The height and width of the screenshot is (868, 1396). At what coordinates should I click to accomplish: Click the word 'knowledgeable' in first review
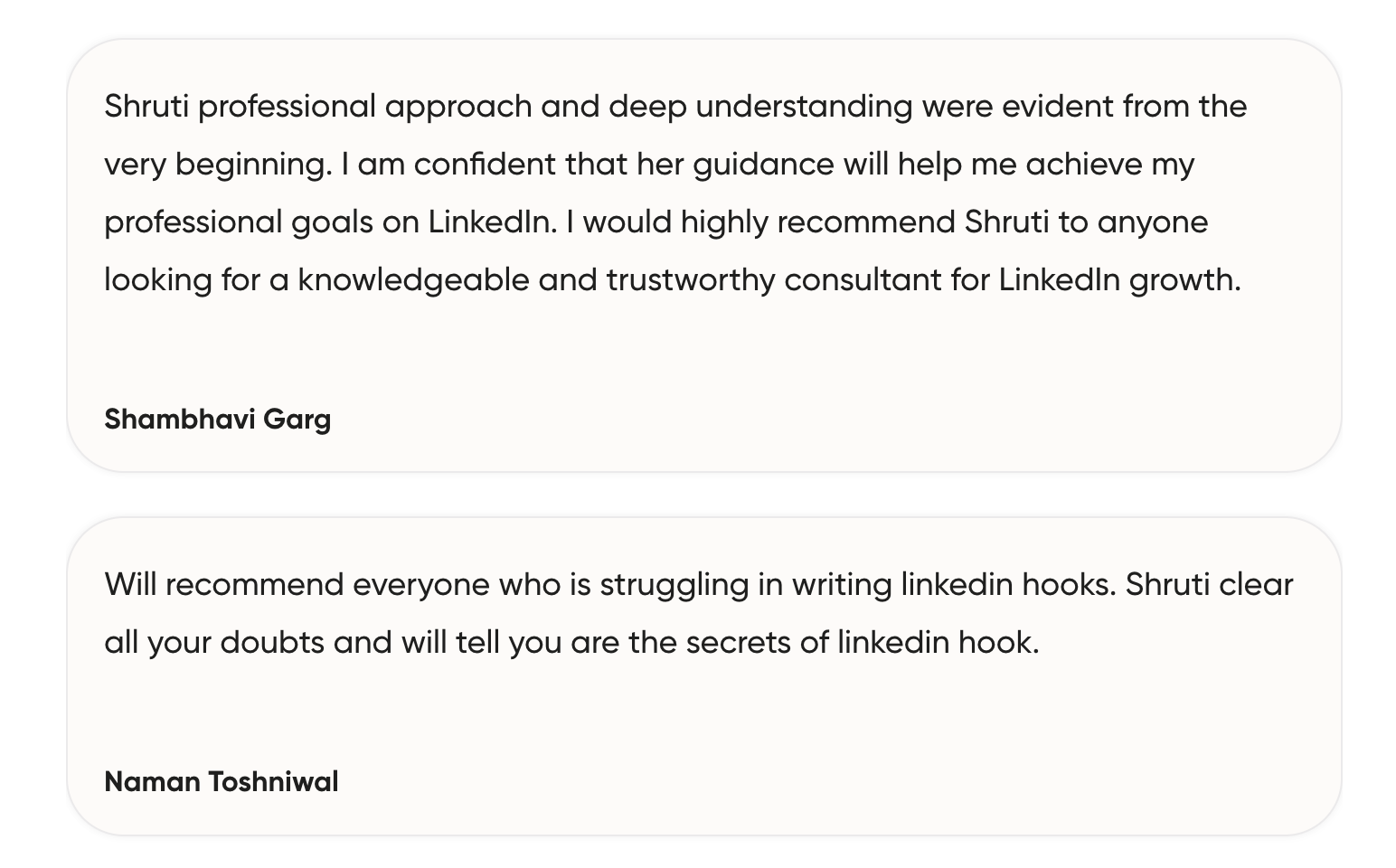tap(414, 280)
